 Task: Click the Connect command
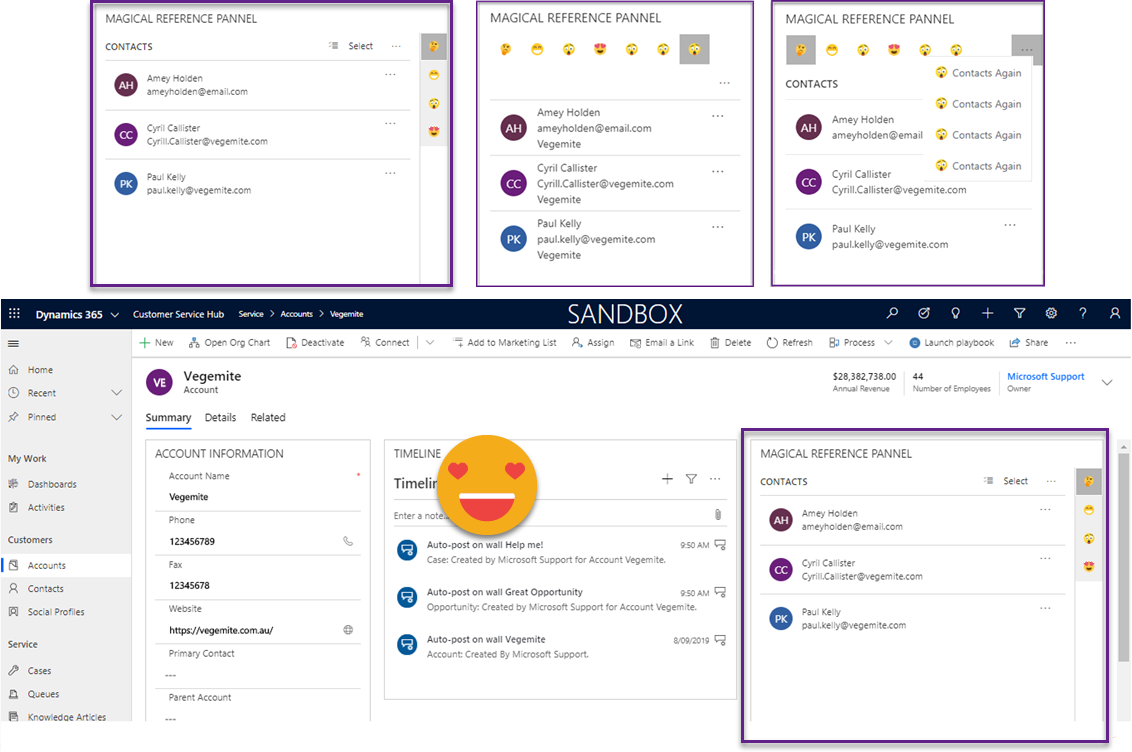click(x=385, y=343)
